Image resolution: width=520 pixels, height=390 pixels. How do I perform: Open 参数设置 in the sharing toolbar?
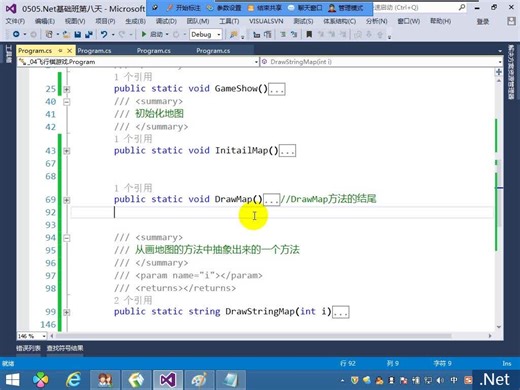(224, 8)
